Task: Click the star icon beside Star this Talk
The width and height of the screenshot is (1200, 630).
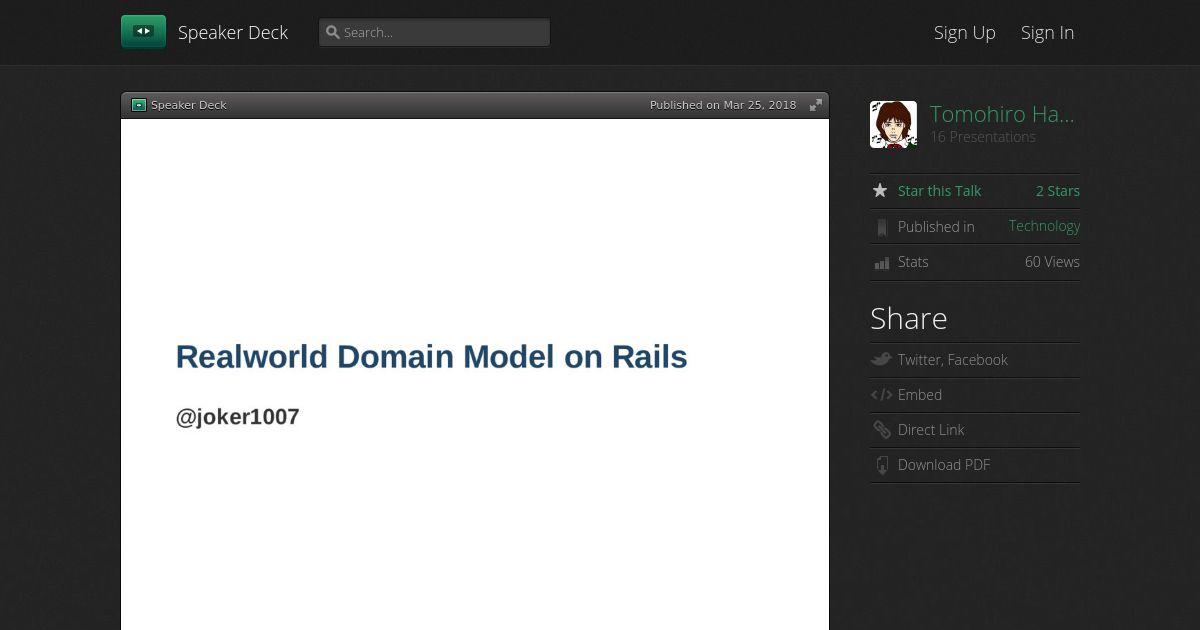Action: point(880,190)
